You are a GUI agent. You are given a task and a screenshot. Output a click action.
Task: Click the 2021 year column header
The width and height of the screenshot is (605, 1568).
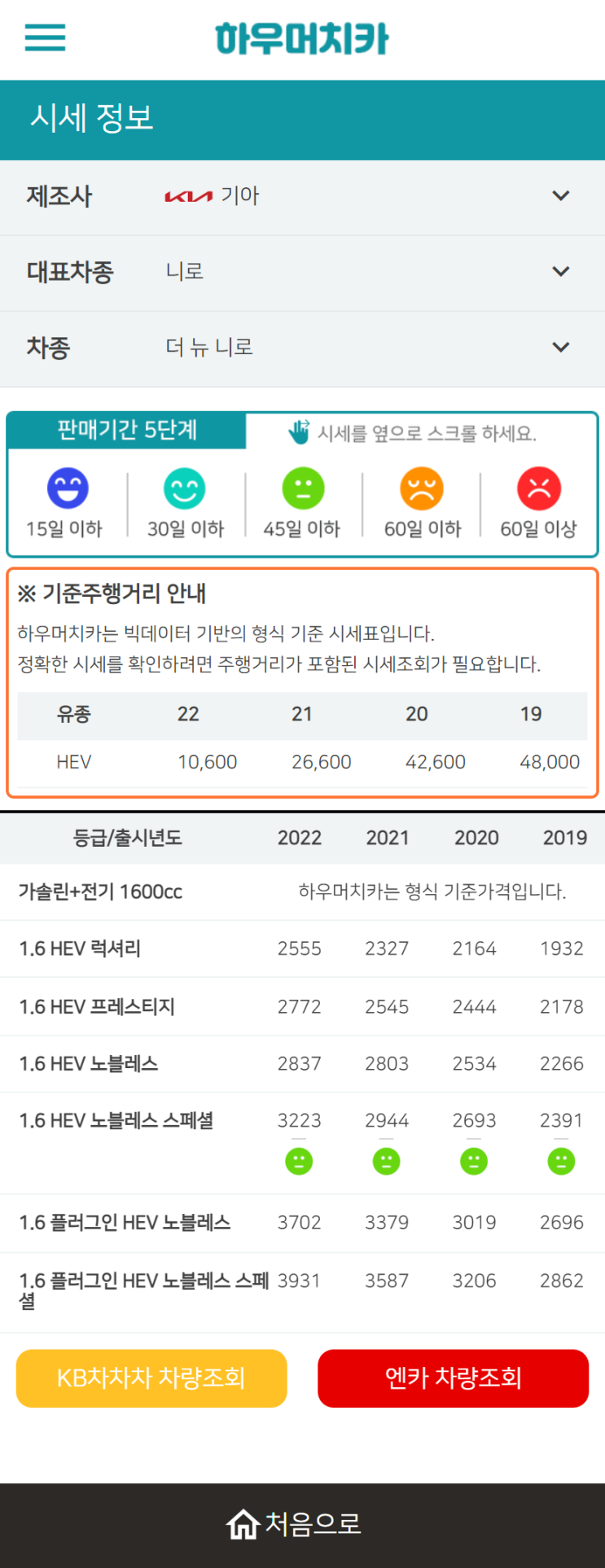388,838
